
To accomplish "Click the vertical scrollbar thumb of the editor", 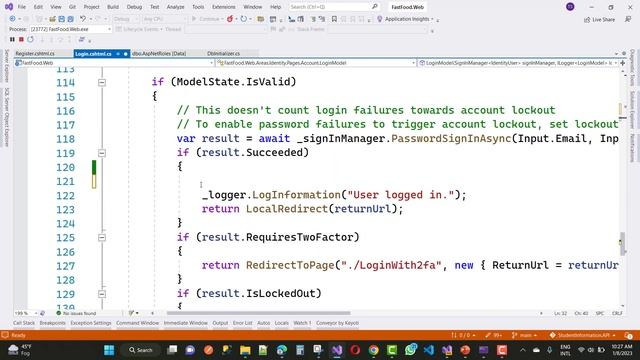I will click(622, 244).
